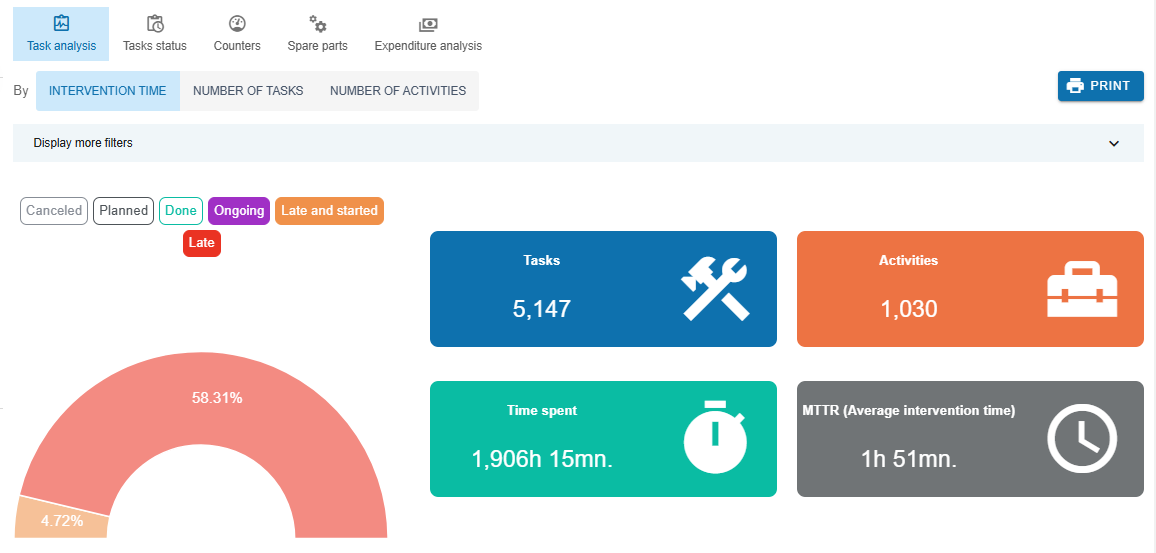Viewport: 1156px width, 553px height.
Task: Click the blue Tasks card
Action: tap(603, 289)
